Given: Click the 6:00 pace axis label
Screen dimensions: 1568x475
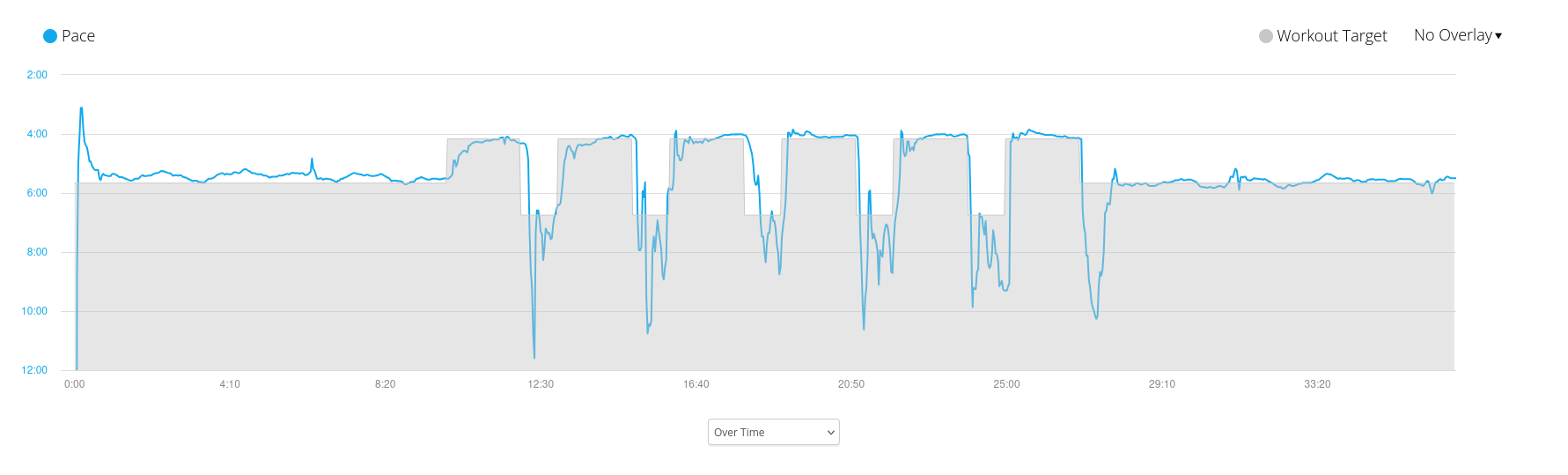Looking at the screenshot, I should point(37,193).
